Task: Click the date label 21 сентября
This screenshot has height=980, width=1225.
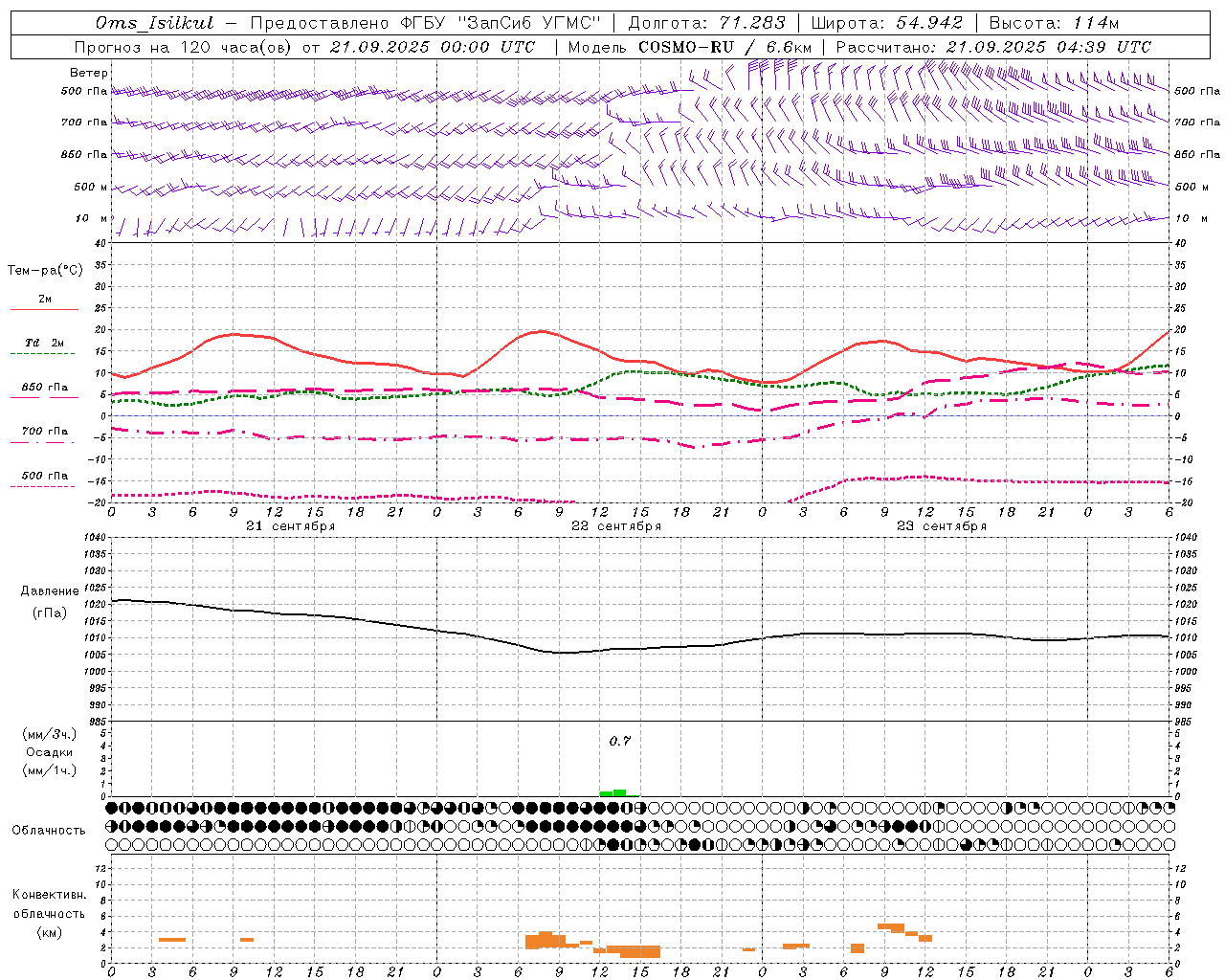Action: [x=290, y=526]
